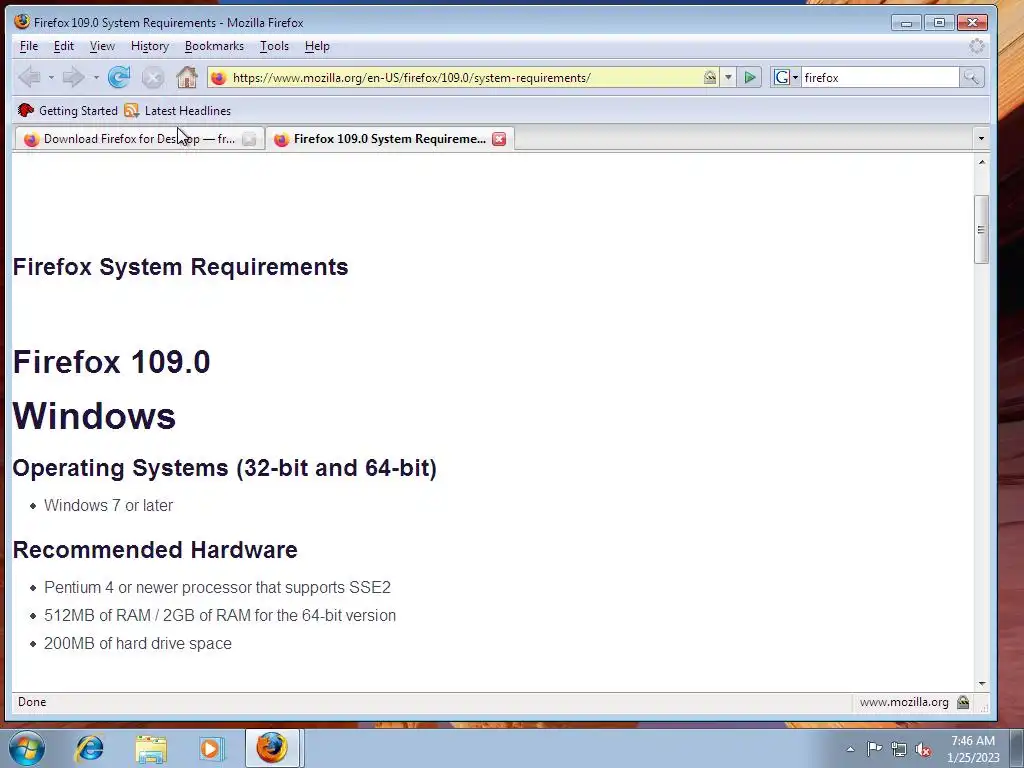
Task: Click the taskbar clock showing 7:46 AM
Action: [973, 749]
